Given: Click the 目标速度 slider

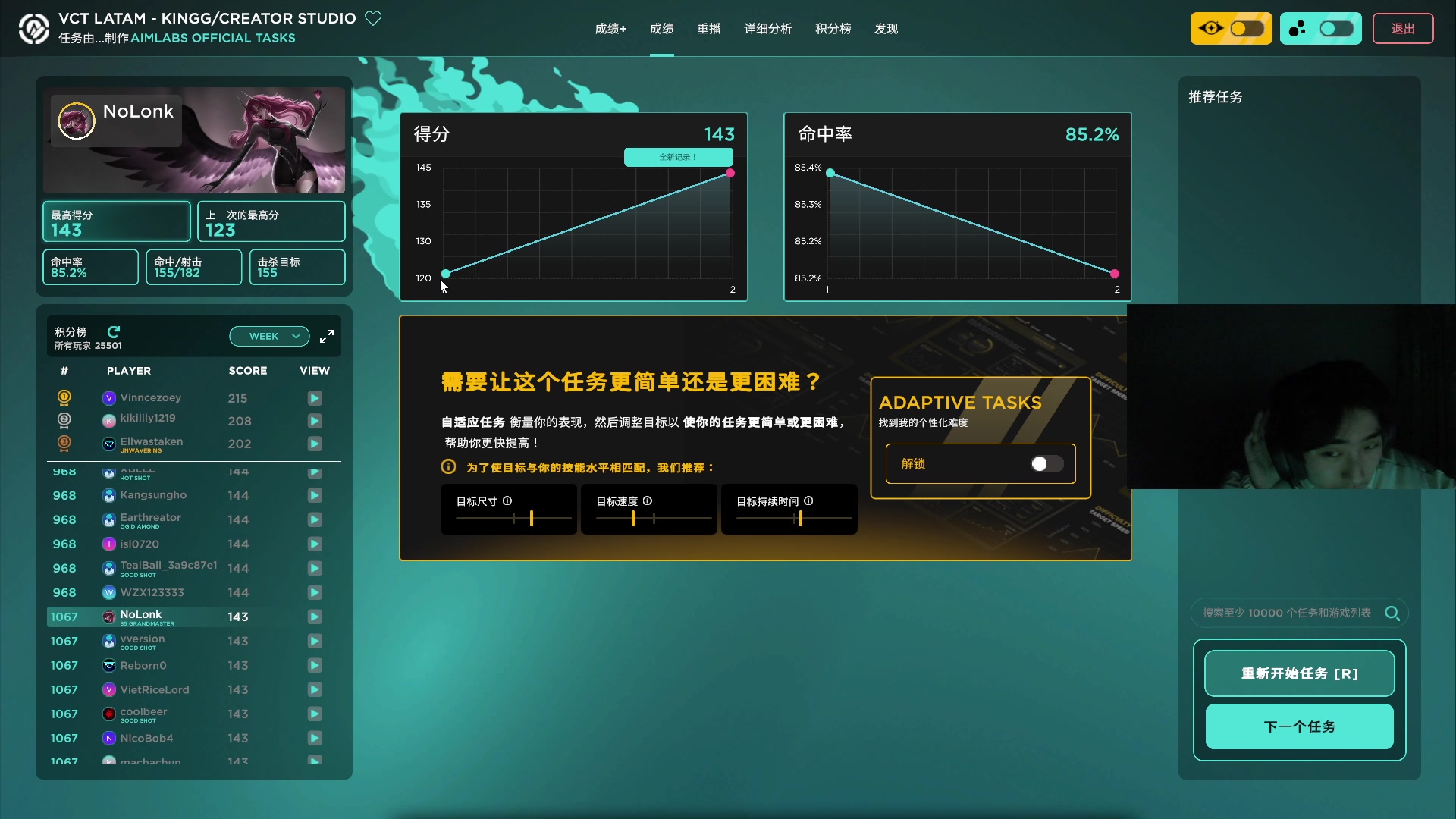Looking at the screenshot, I should click(654, 519).
